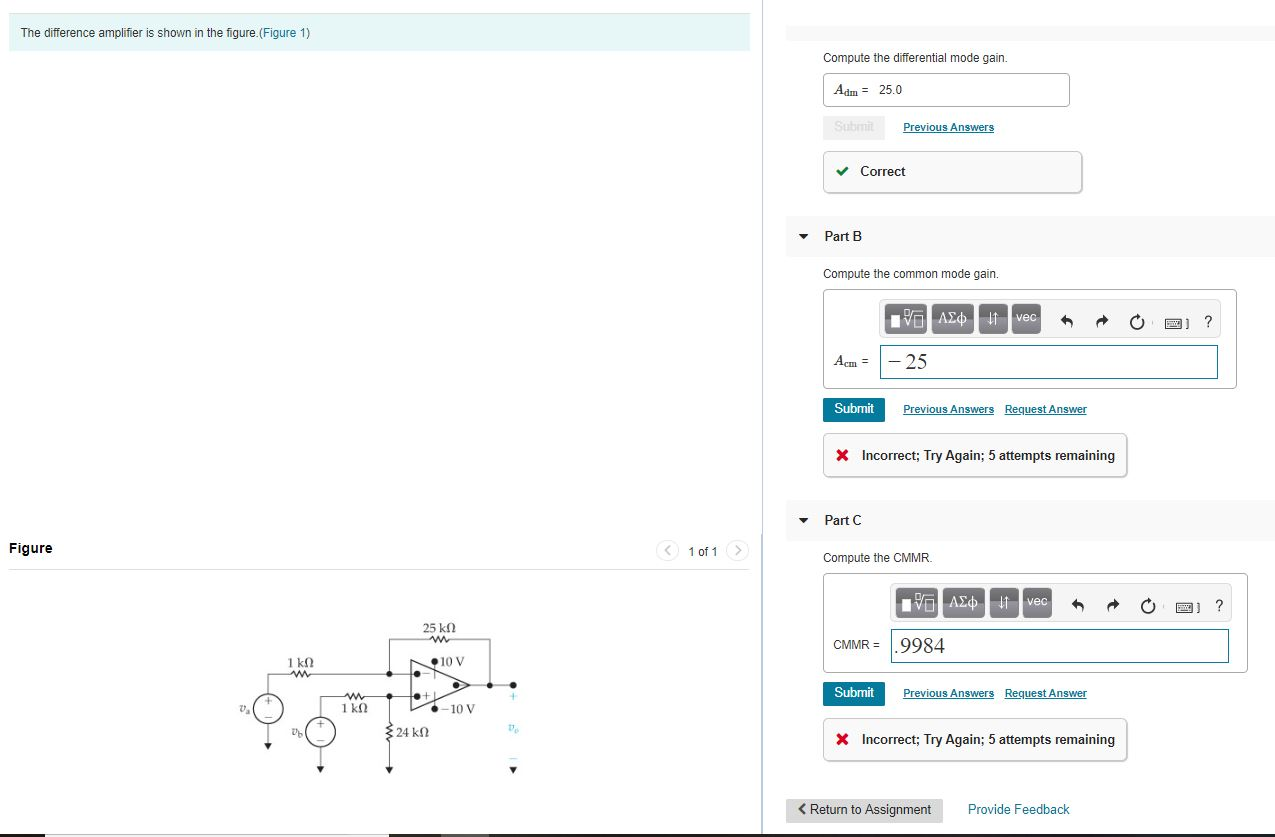Go to next figure arrow
This screenshot has height=837, width=1275.
tap(737, 551)
